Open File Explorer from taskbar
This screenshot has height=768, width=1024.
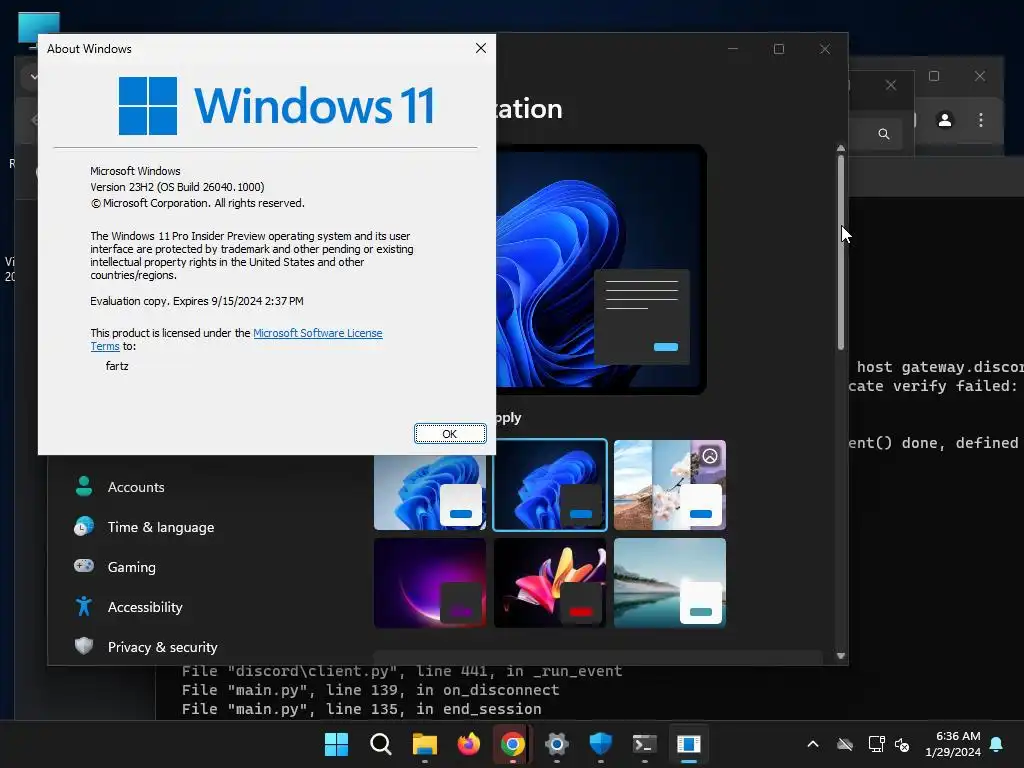pos(424,744)
